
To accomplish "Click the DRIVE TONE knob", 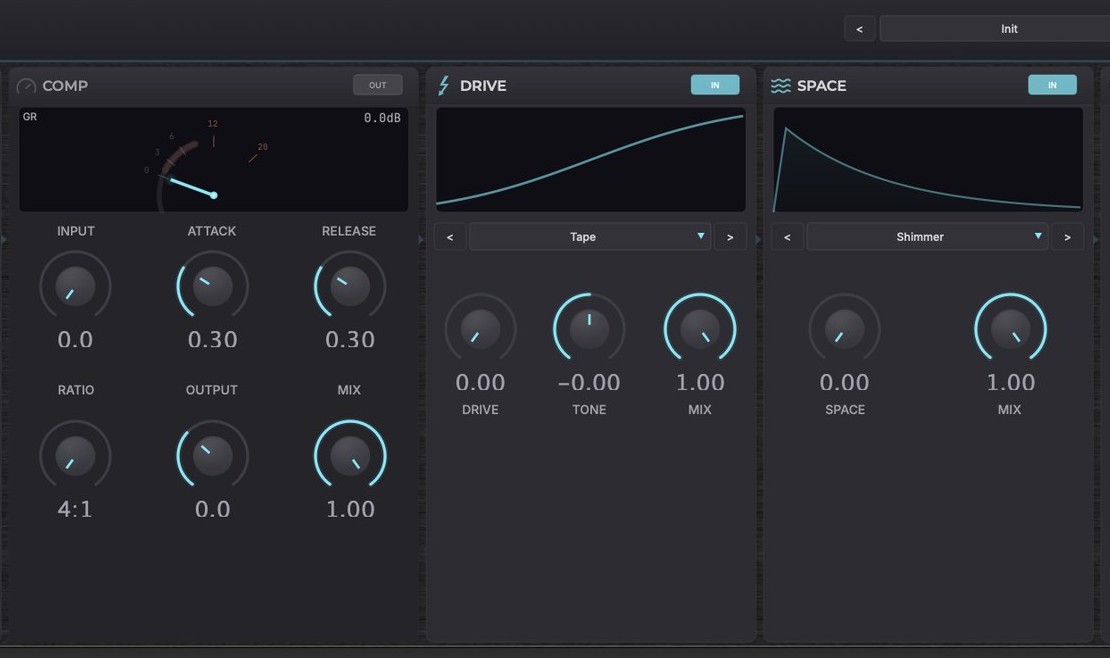I will pos(589,329).
